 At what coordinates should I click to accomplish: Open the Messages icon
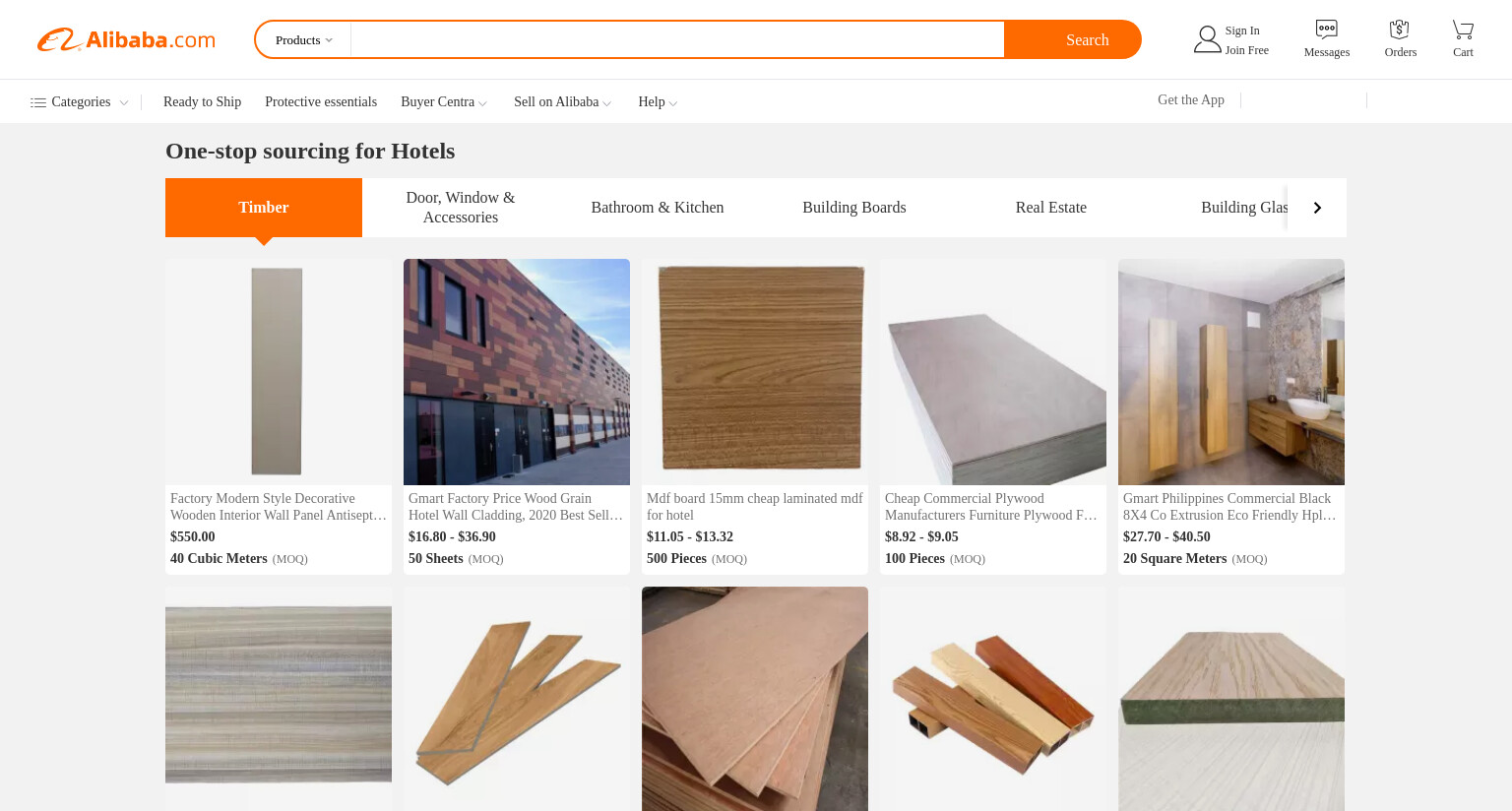pyautogui.click(x=1326, y=30)
